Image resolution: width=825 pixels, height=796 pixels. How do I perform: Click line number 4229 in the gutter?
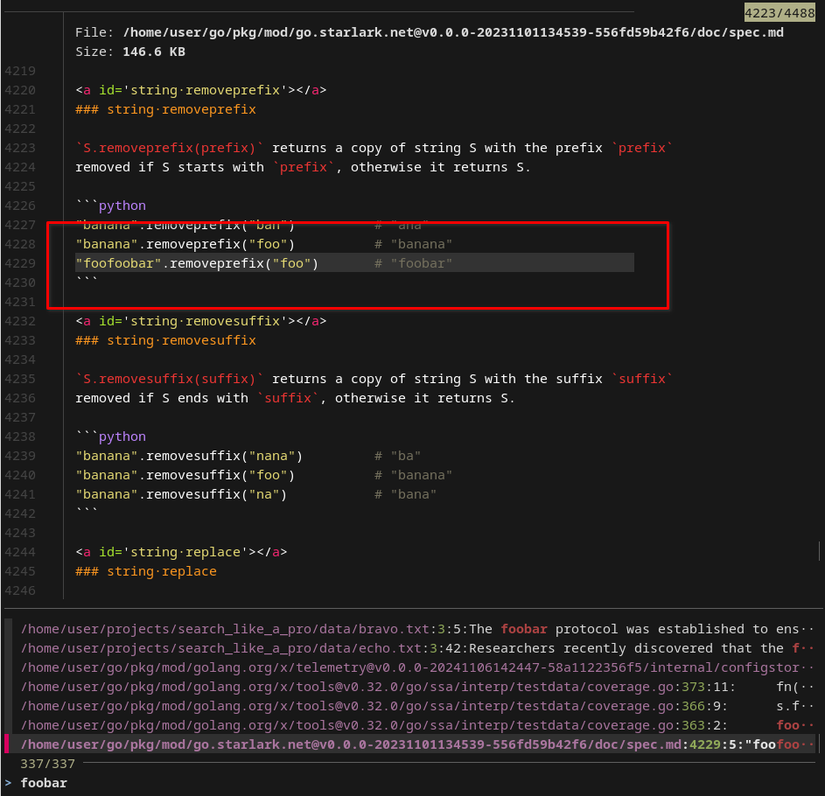pyautogui.click(x=20, y=264)
